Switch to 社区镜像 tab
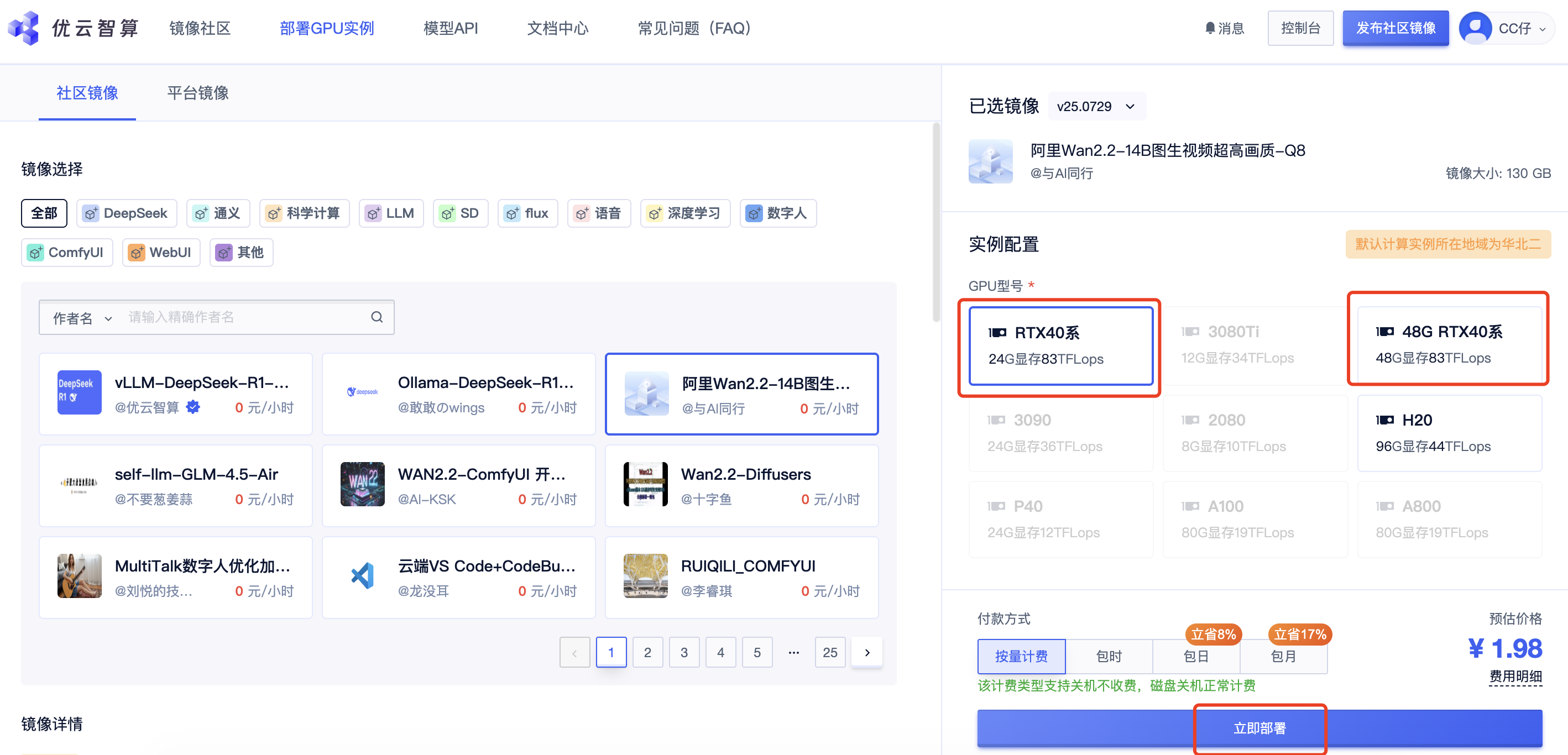1568x755 pixels. click(x=87, y=93)
